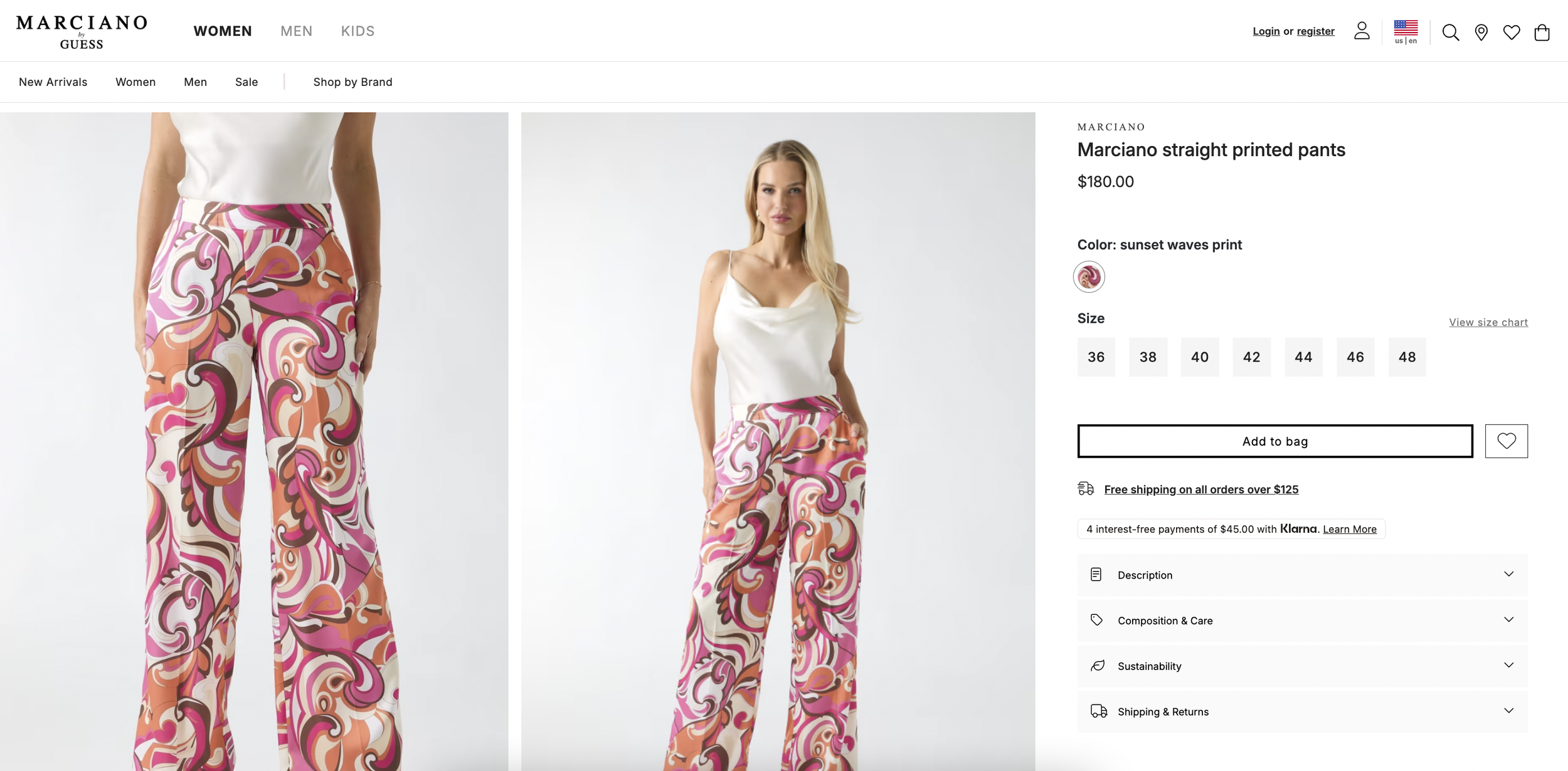Change region via US flag icon
The width and height of the screenshot is (1568, 771).
(1406, 32)
